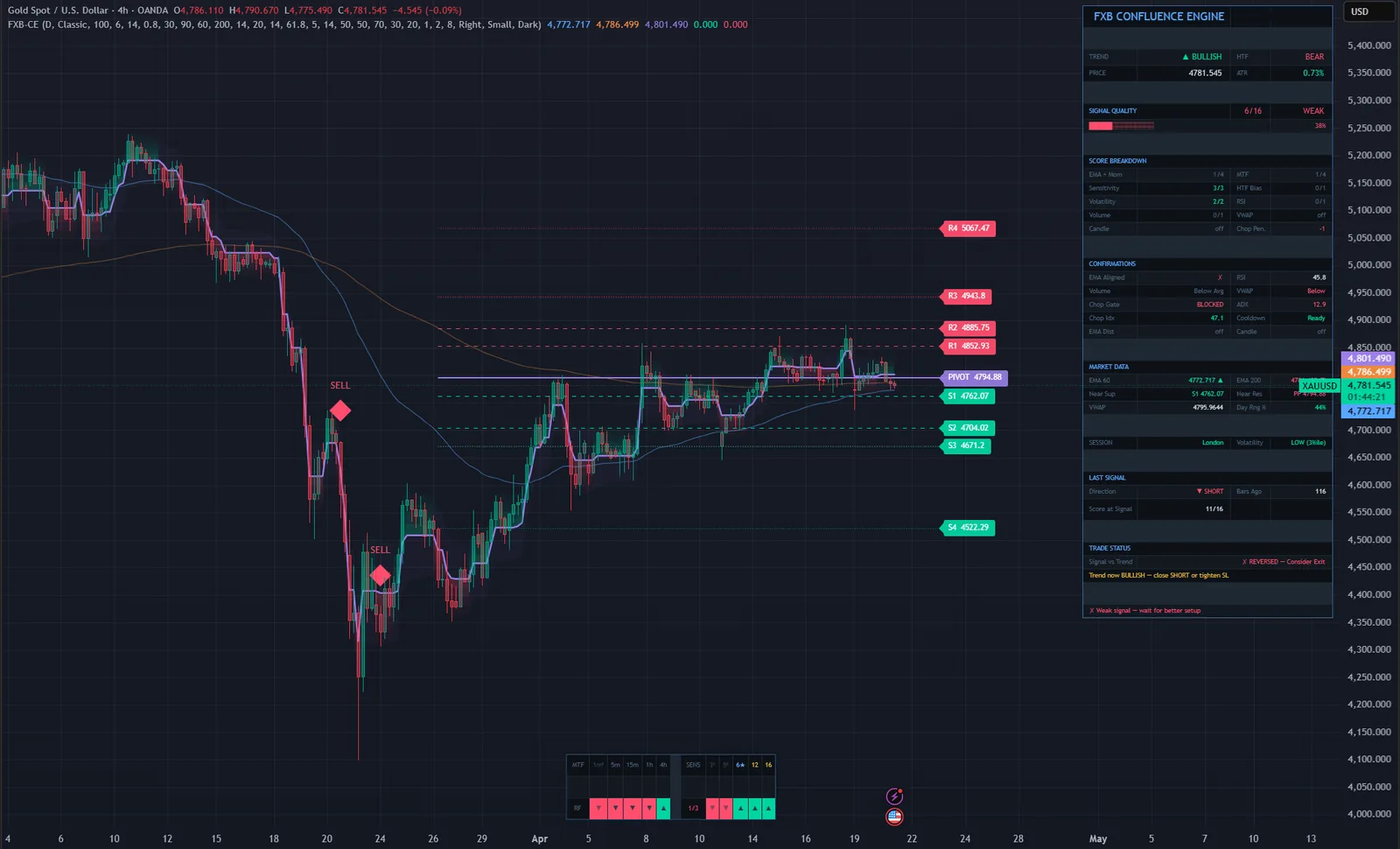
Task: Click the SCORE BREAKDOWN section header
Action: pyautogui.click(x=1117, y=161)
